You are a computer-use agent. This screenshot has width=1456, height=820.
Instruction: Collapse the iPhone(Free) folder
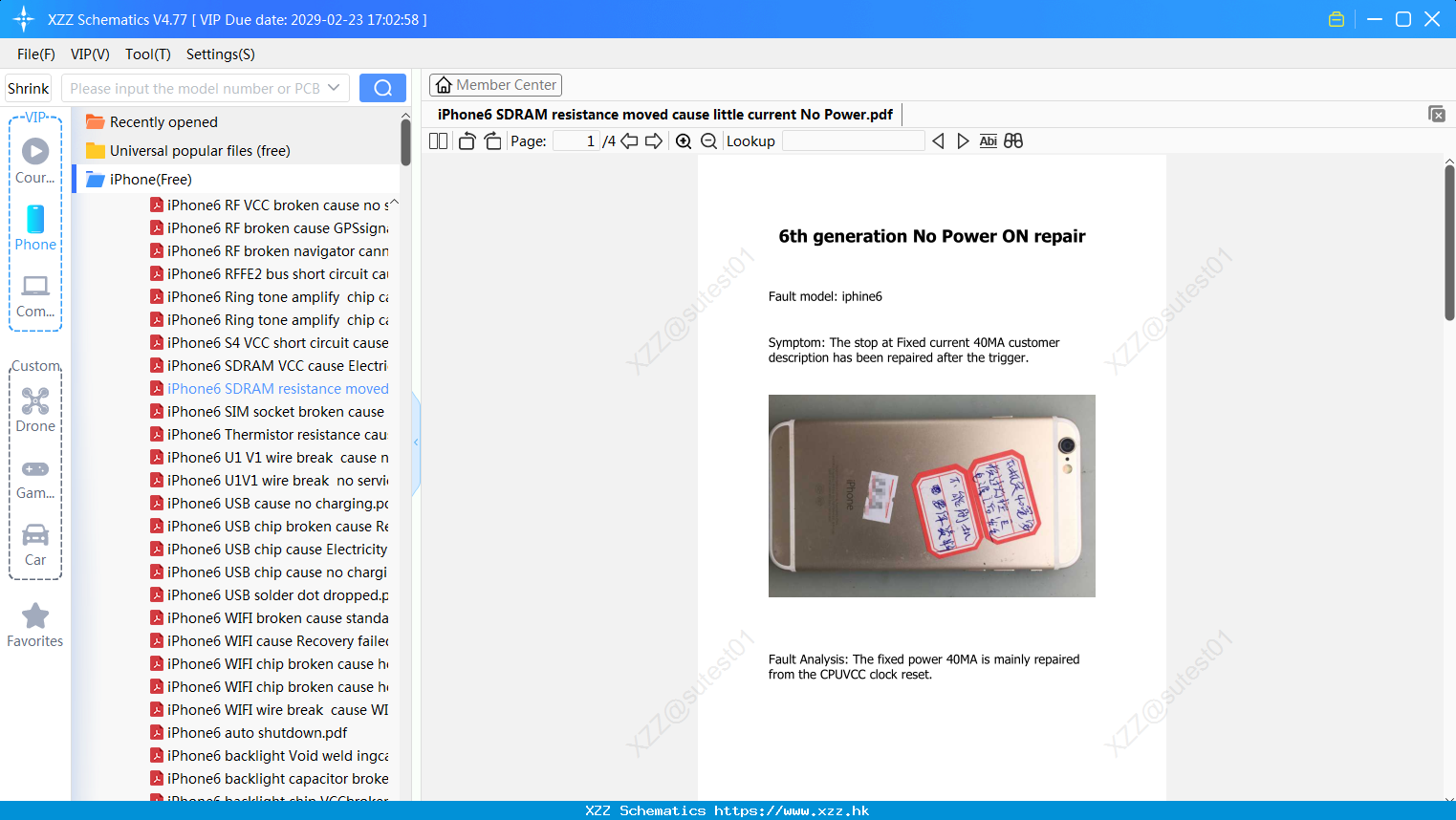139,180
